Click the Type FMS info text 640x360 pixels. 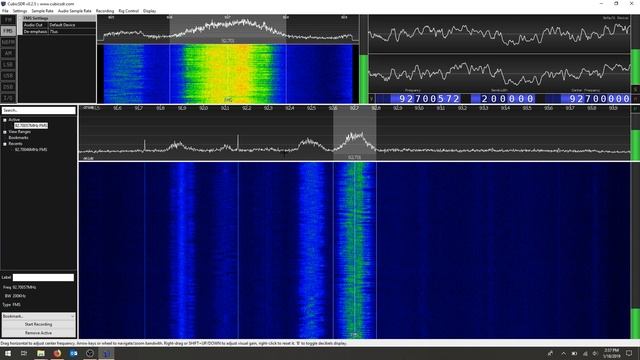pos(11,304)
